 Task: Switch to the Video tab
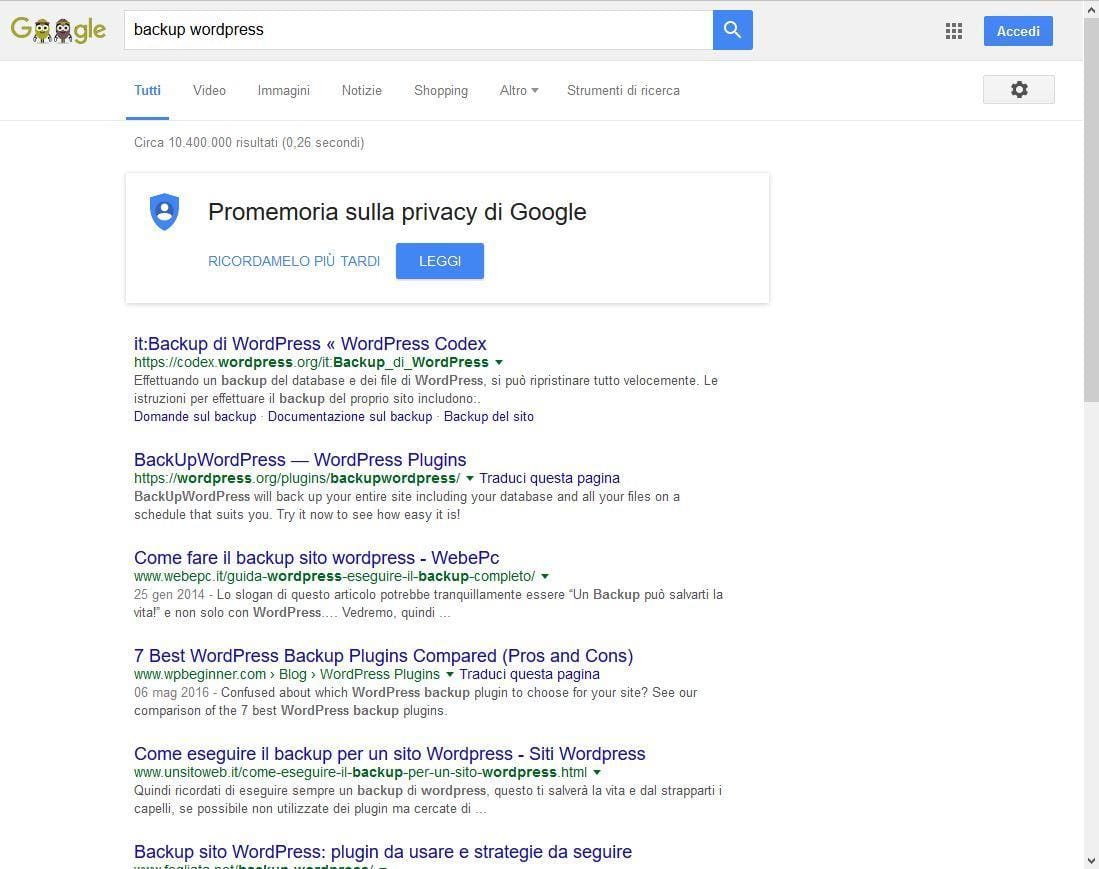pos(209,90)
